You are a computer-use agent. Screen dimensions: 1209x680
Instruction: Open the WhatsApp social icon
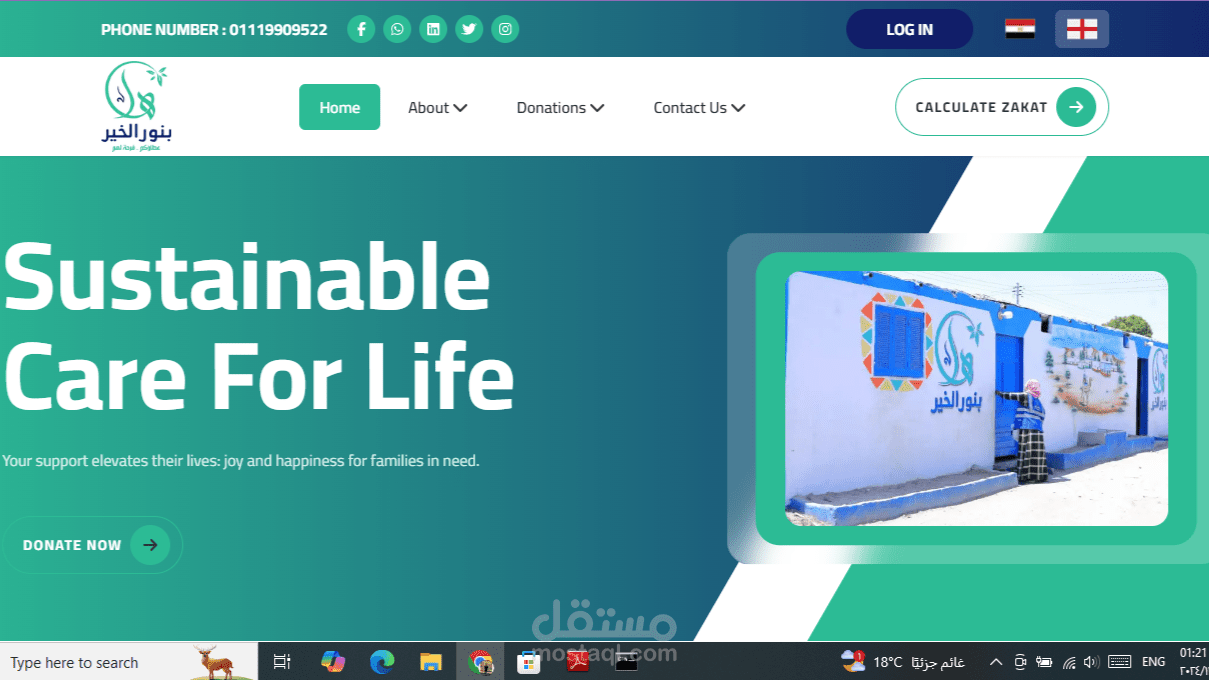[397, 29]
